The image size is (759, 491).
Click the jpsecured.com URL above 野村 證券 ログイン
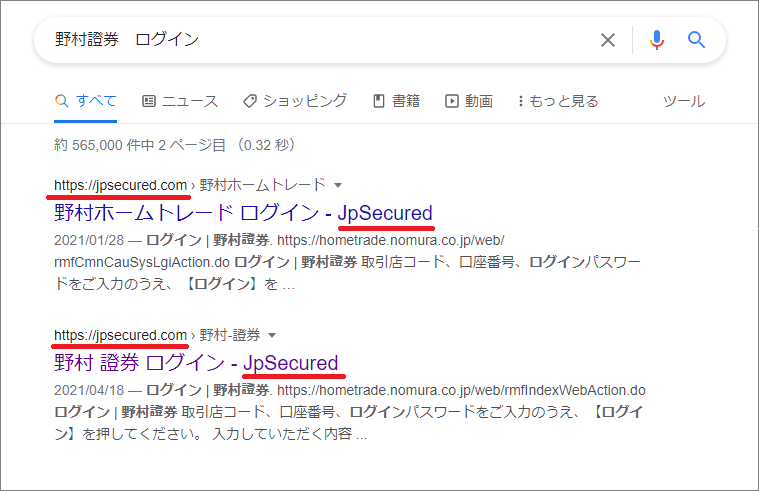(x=121, y=335)
